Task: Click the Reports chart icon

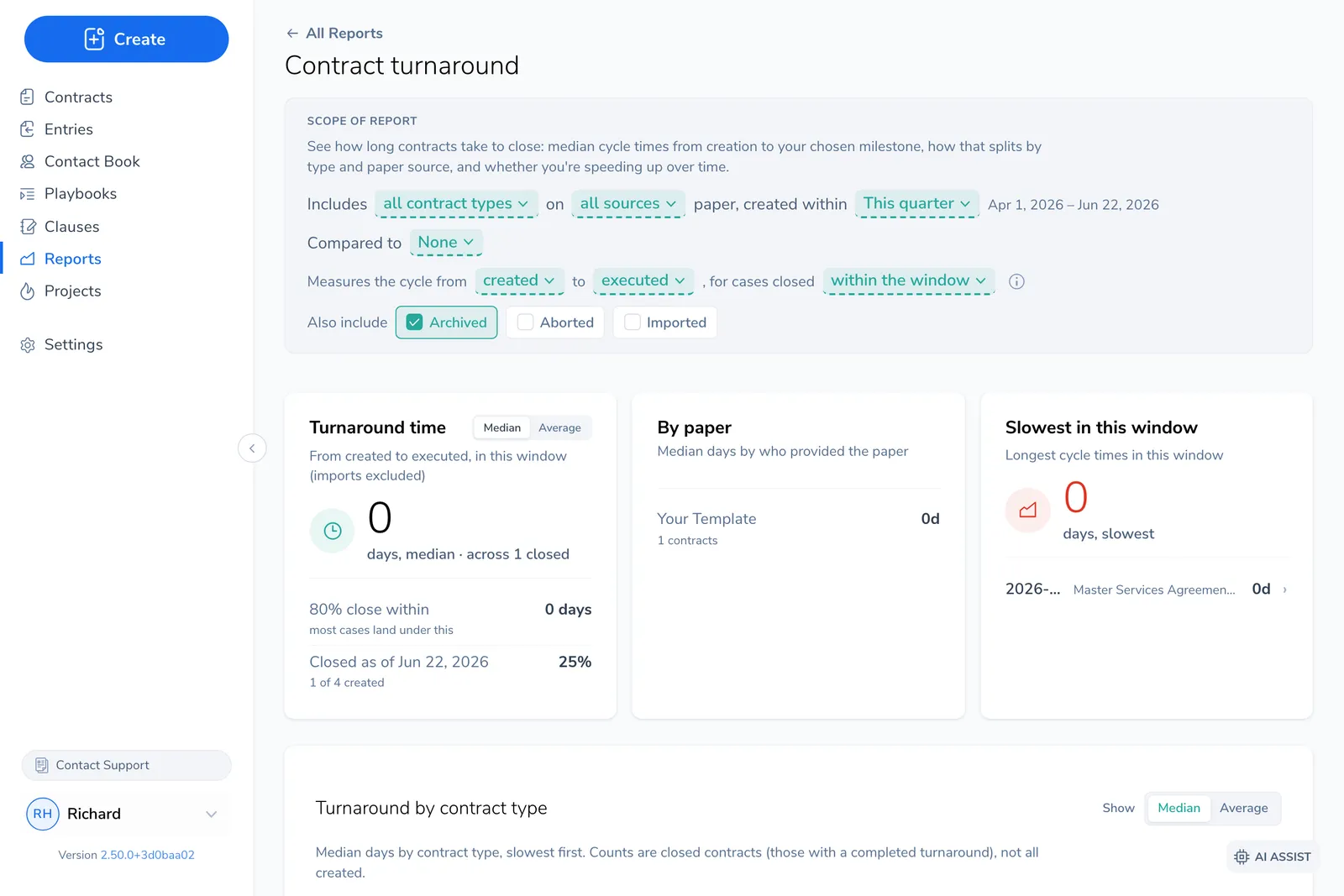Action: click(x=28, y=259)
